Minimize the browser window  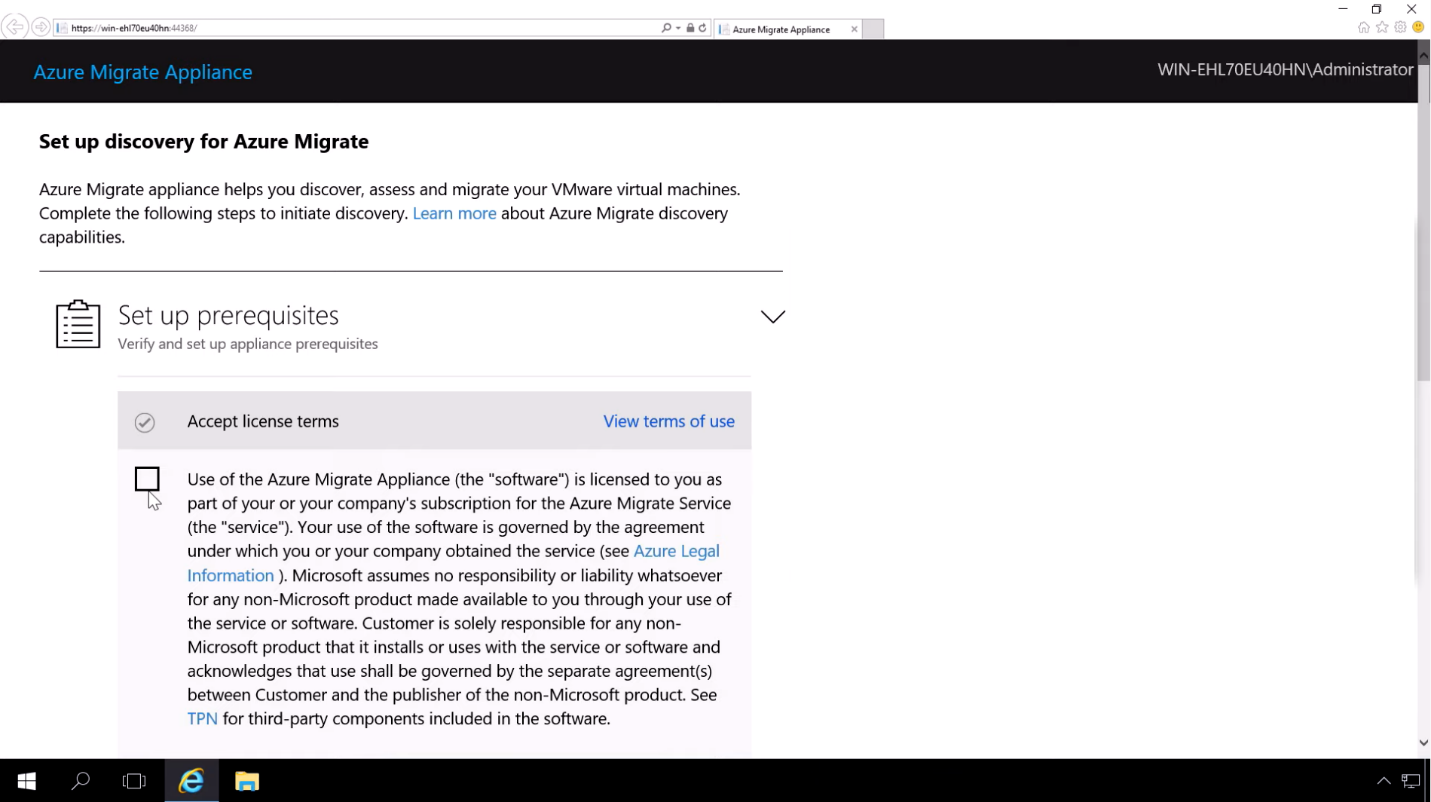[1343, 9]
